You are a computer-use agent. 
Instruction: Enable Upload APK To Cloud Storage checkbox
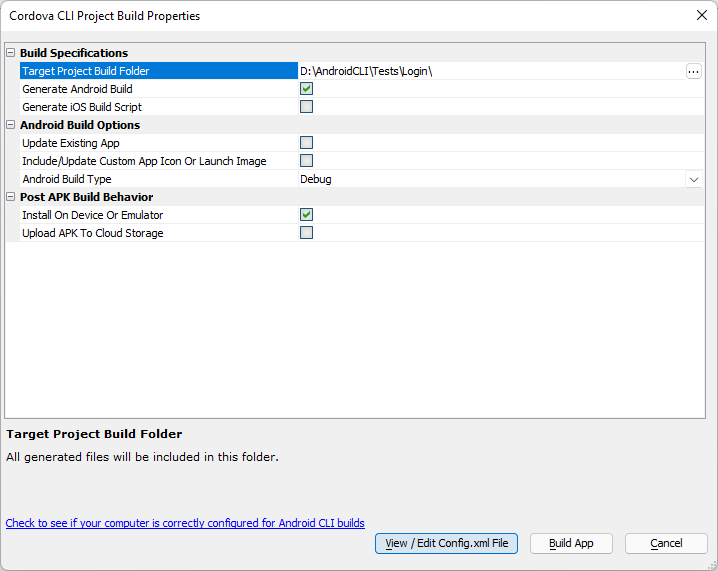click(306, 233)
